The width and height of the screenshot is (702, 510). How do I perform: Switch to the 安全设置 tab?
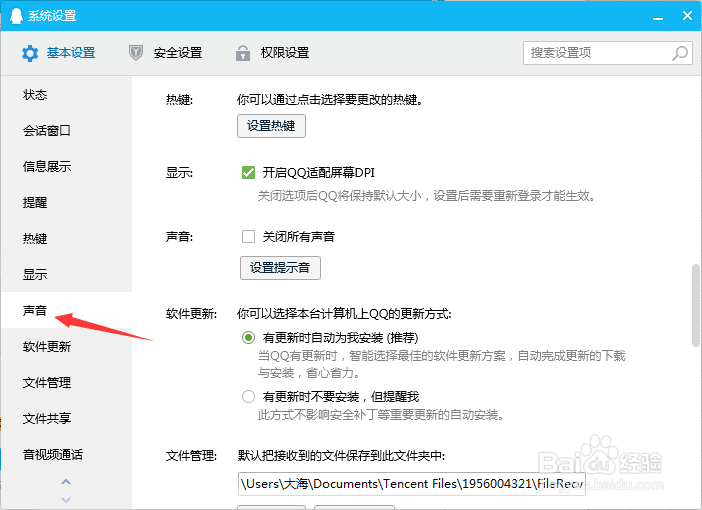pos(165,53)
